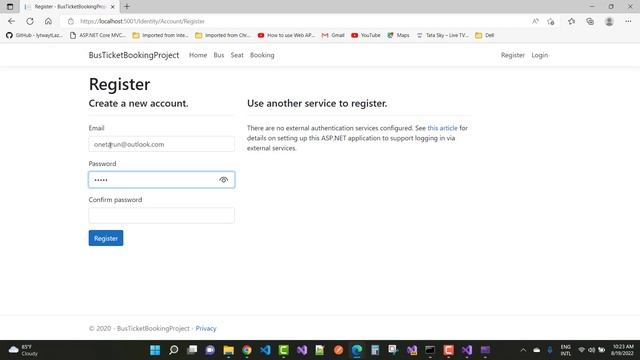The height and width of the screenshot is (360, 640).
Task: Open the ASP.NET Core MVC bookmark
Action: coord(98,35)
